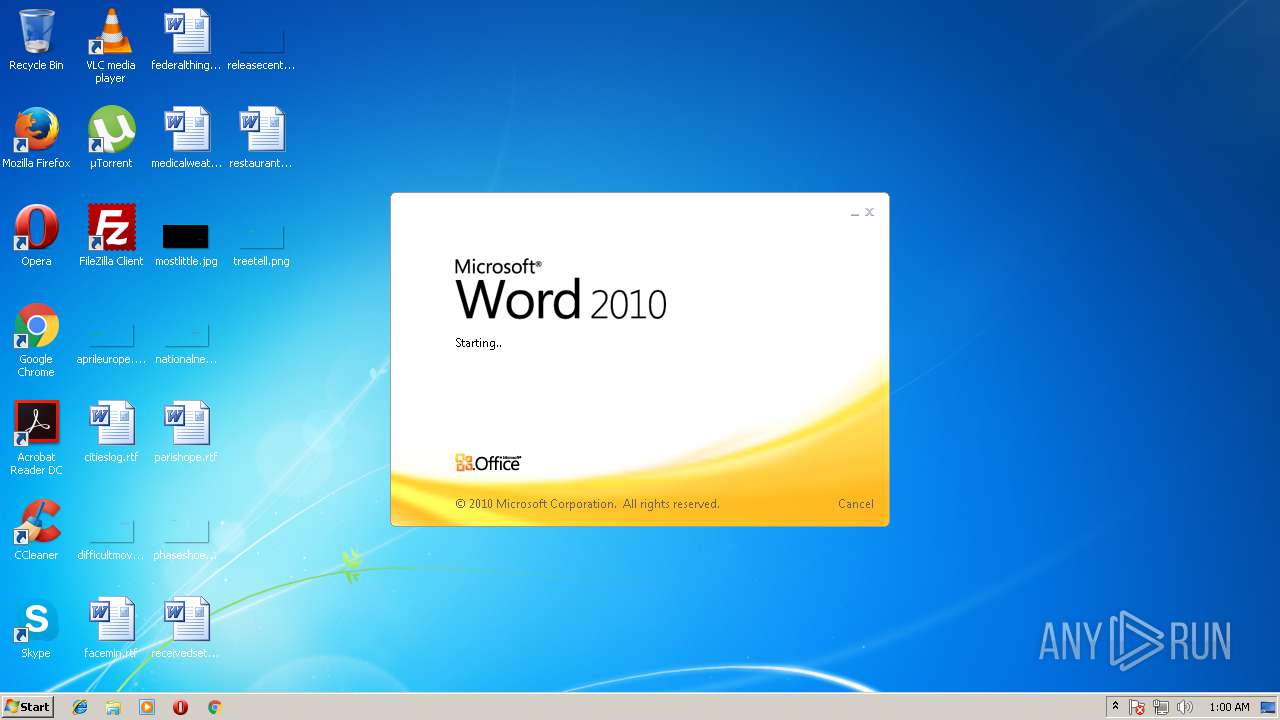Open Action Center flag tray icon
Screen dimensions: 1280x720
pos(1137,707)
